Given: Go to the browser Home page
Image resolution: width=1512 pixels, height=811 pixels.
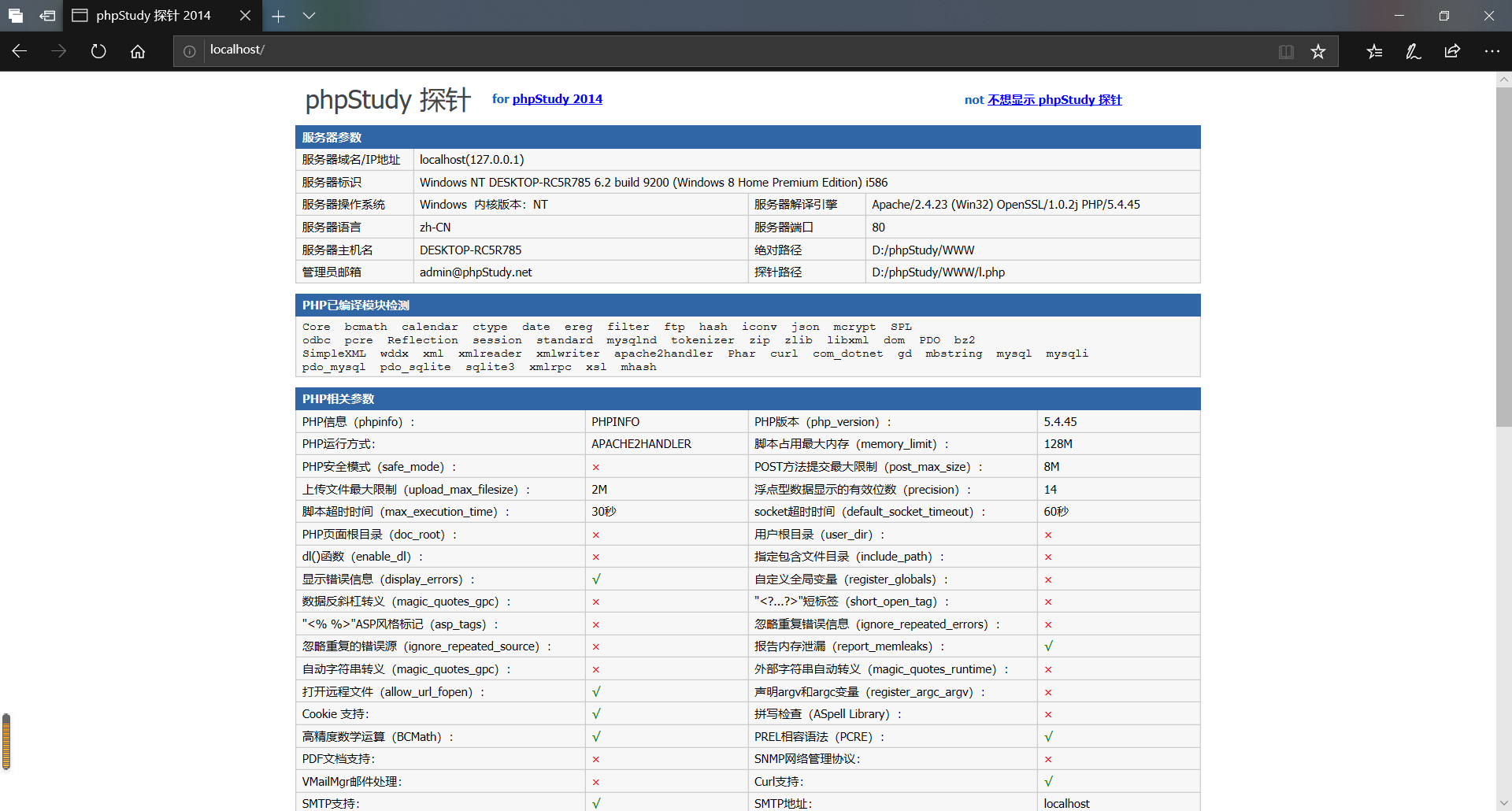Looking at the screenshot, I should click(x=138, y=51).
